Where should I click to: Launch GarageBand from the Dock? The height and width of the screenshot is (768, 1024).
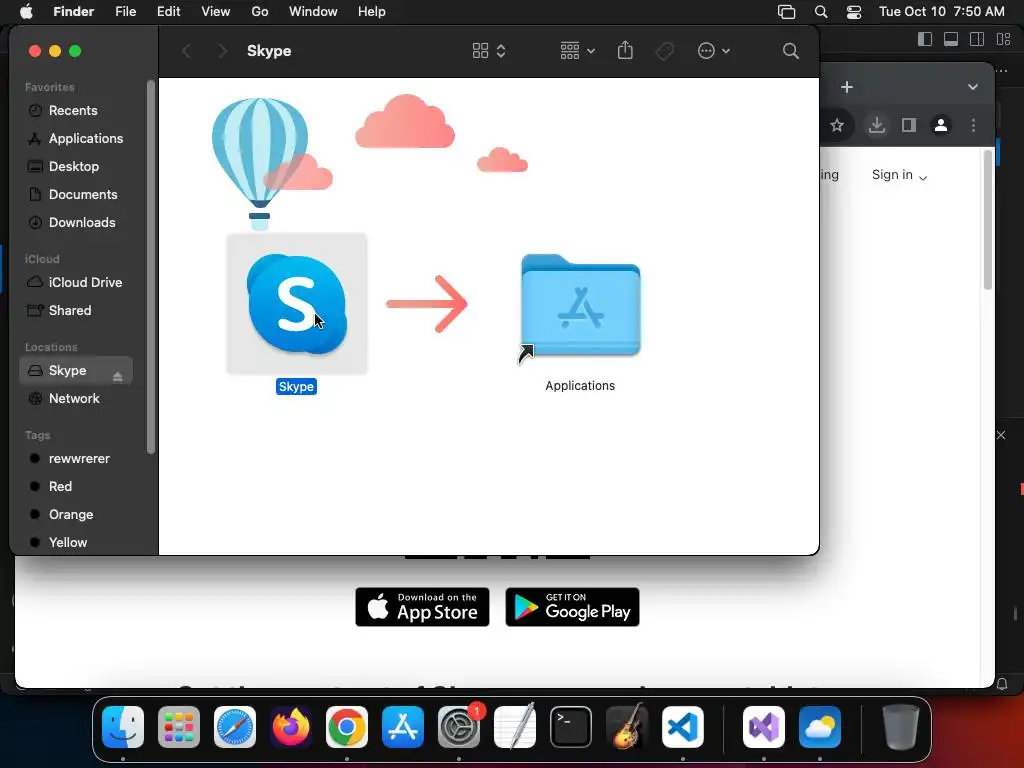[627, 727]
